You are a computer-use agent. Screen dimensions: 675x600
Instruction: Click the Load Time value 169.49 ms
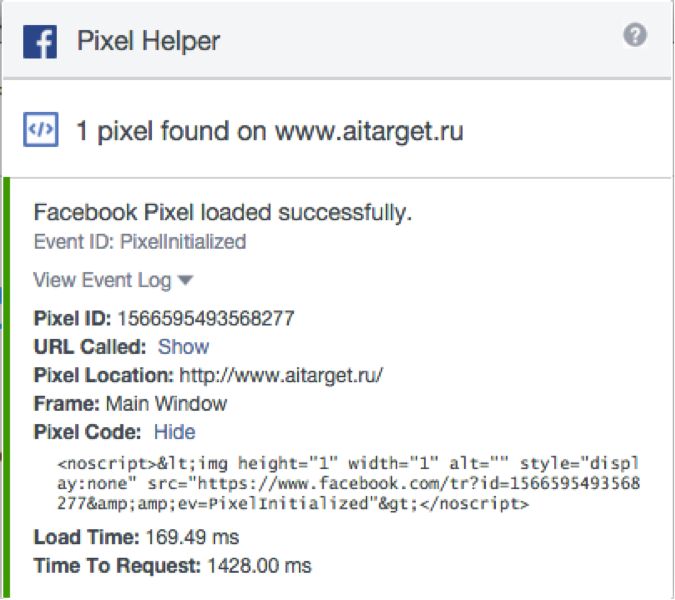[192, 537]
